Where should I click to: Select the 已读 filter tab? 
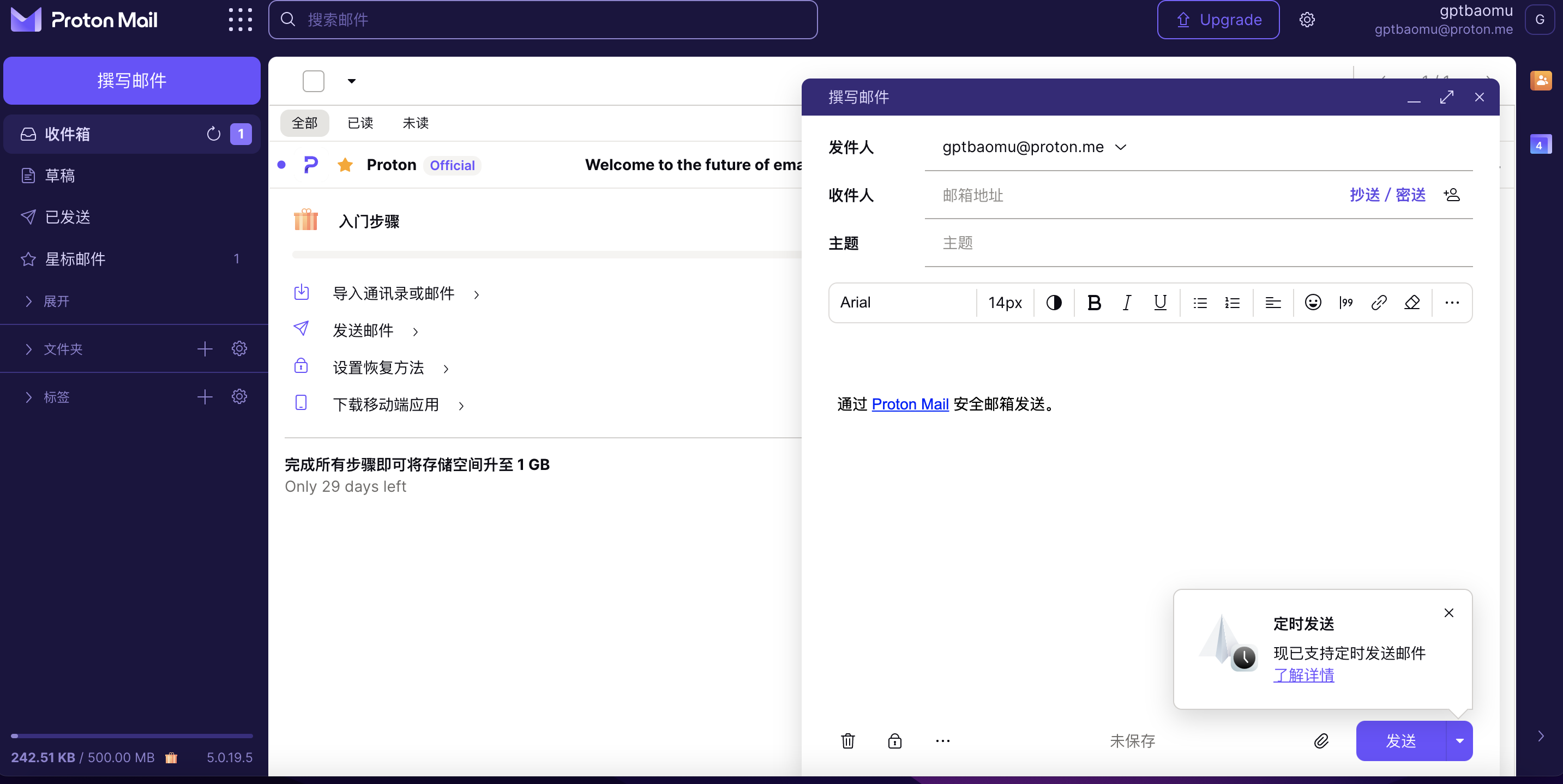pyautogui.click(x=360, y=123)
